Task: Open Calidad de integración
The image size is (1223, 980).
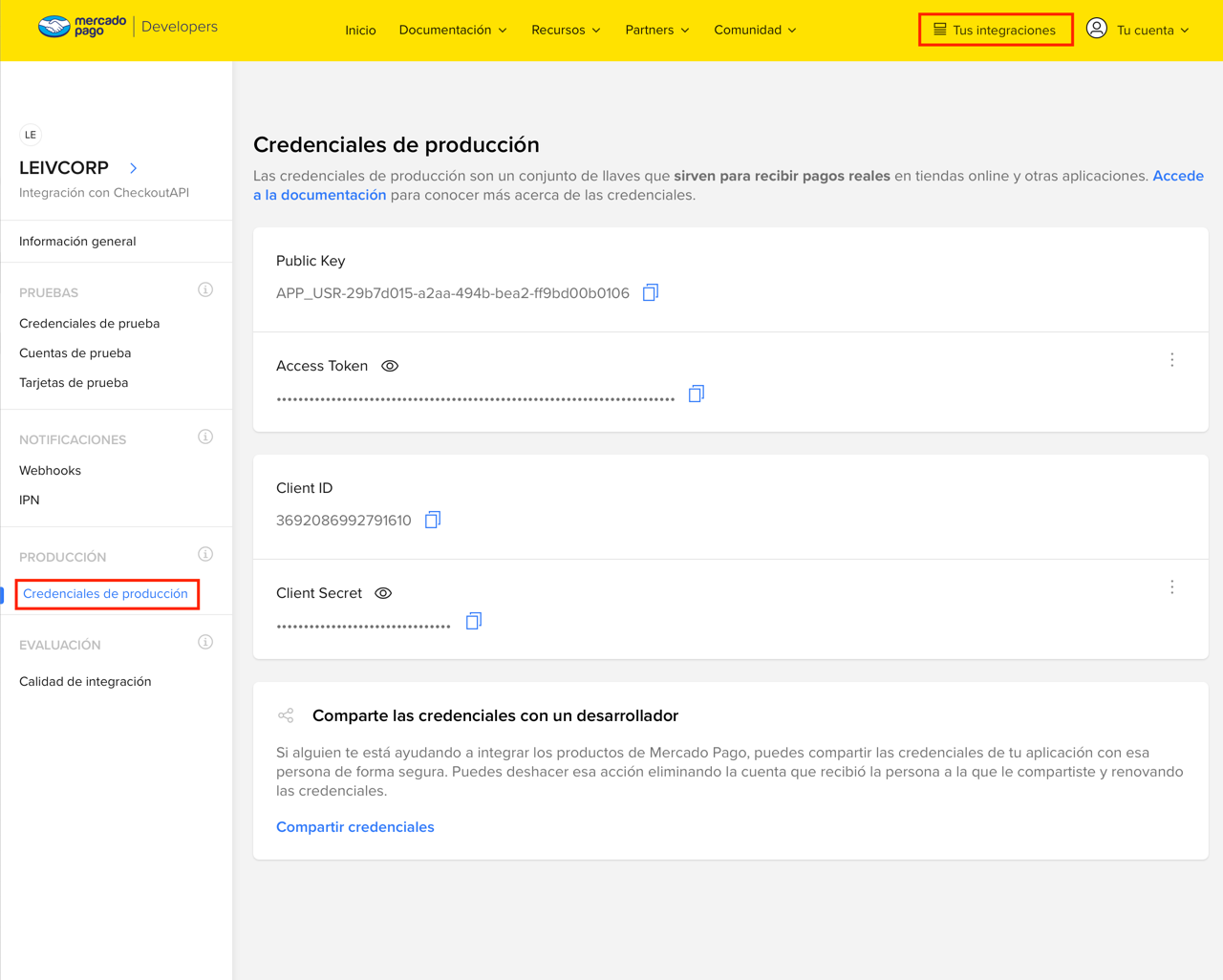Action: 85,681
